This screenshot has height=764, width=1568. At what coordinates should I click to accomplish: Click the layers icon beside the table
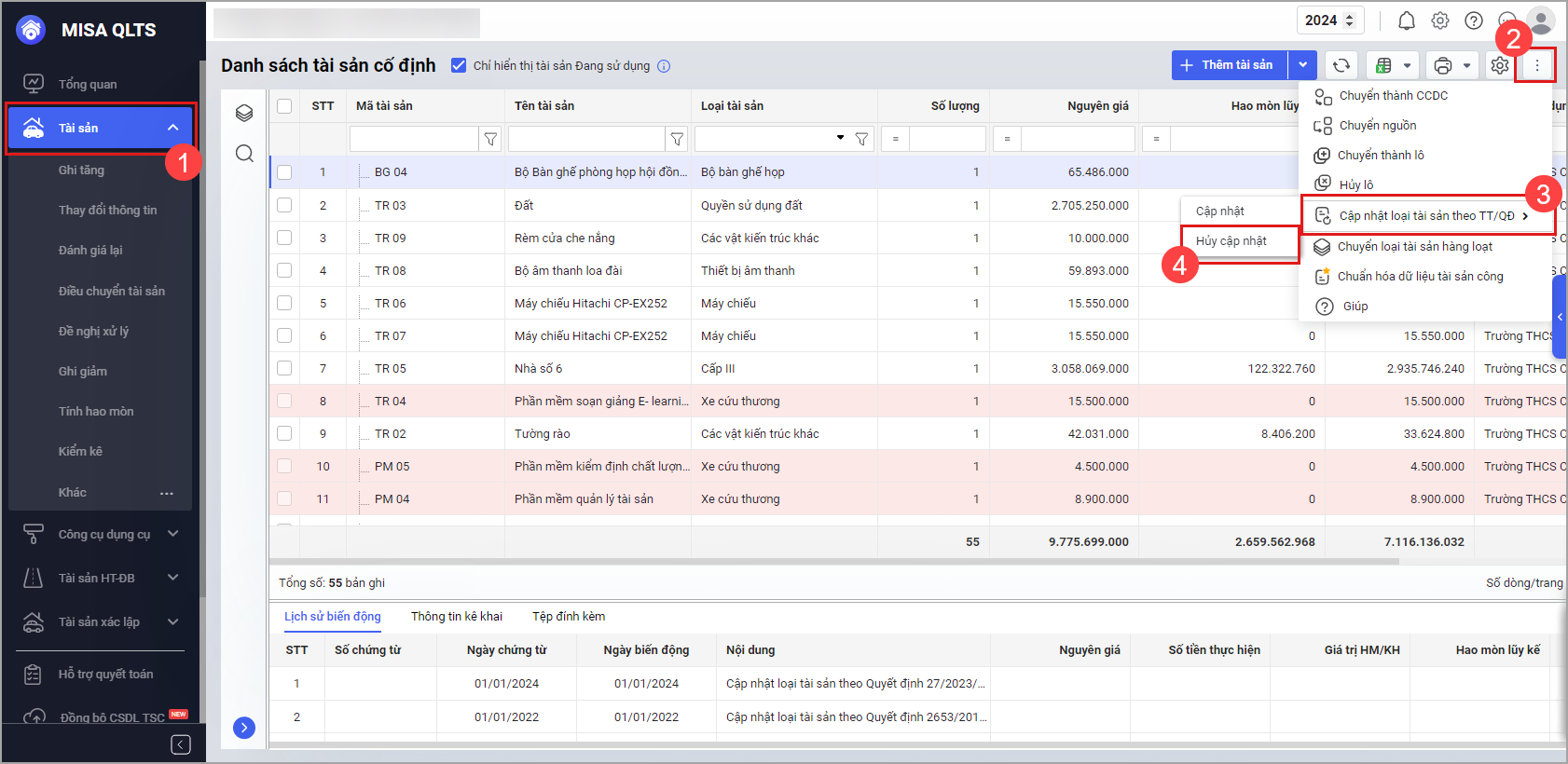(244, 114)
